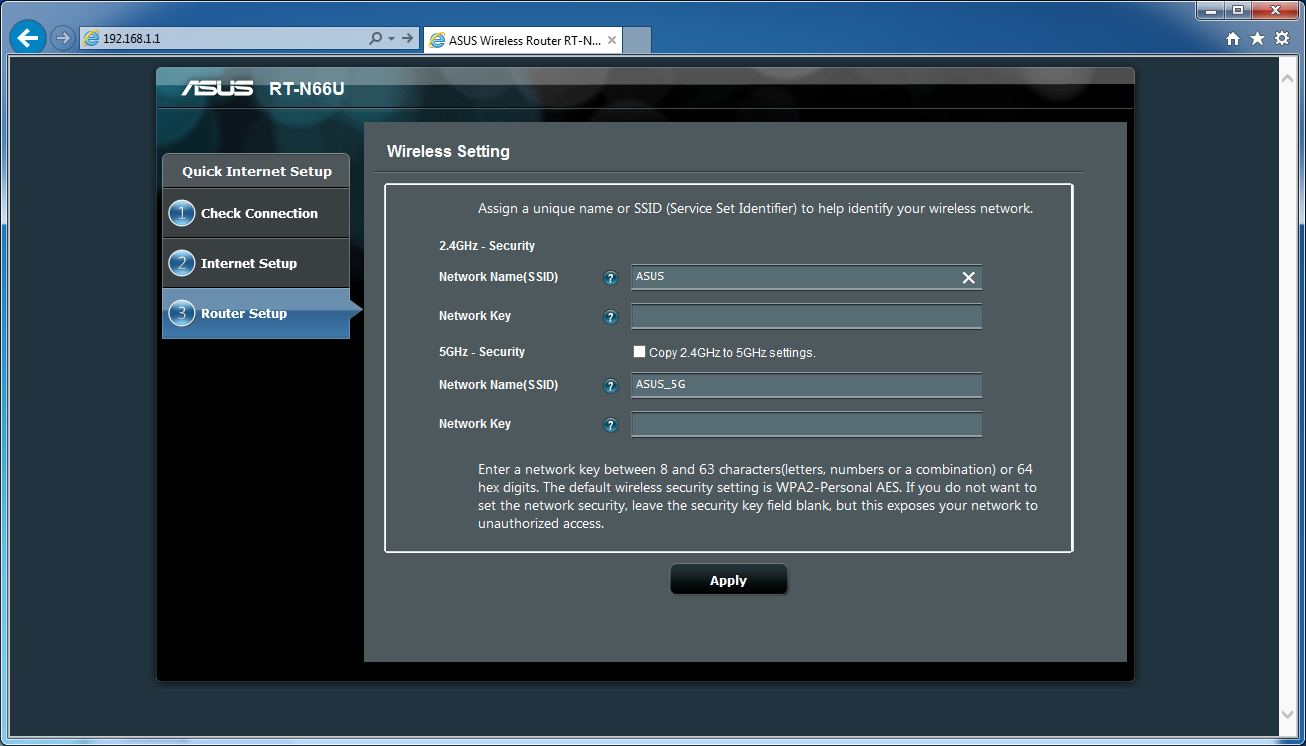Click the ASUS logo in header
This screenshot has width=1306, height=746.
(x=218, y=89)
